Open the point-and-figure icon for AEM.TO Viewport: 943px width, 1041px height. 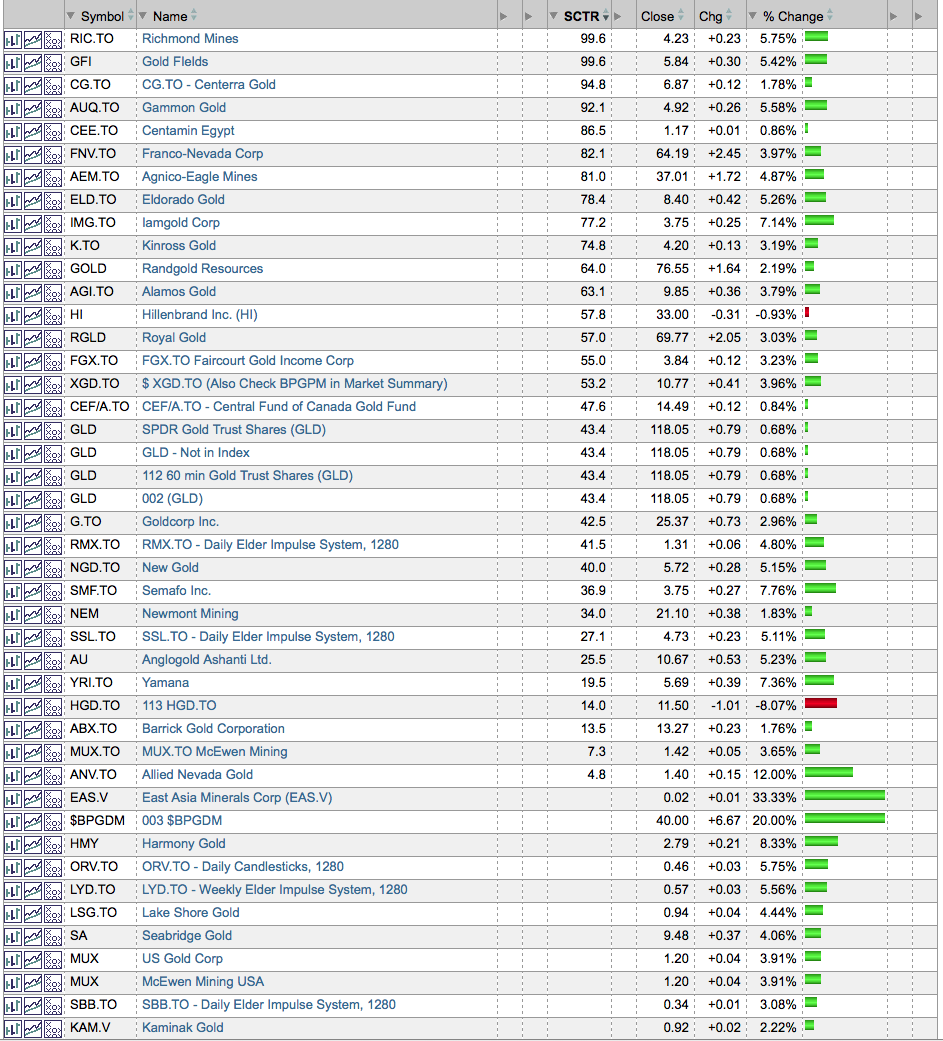coord(53,178)
